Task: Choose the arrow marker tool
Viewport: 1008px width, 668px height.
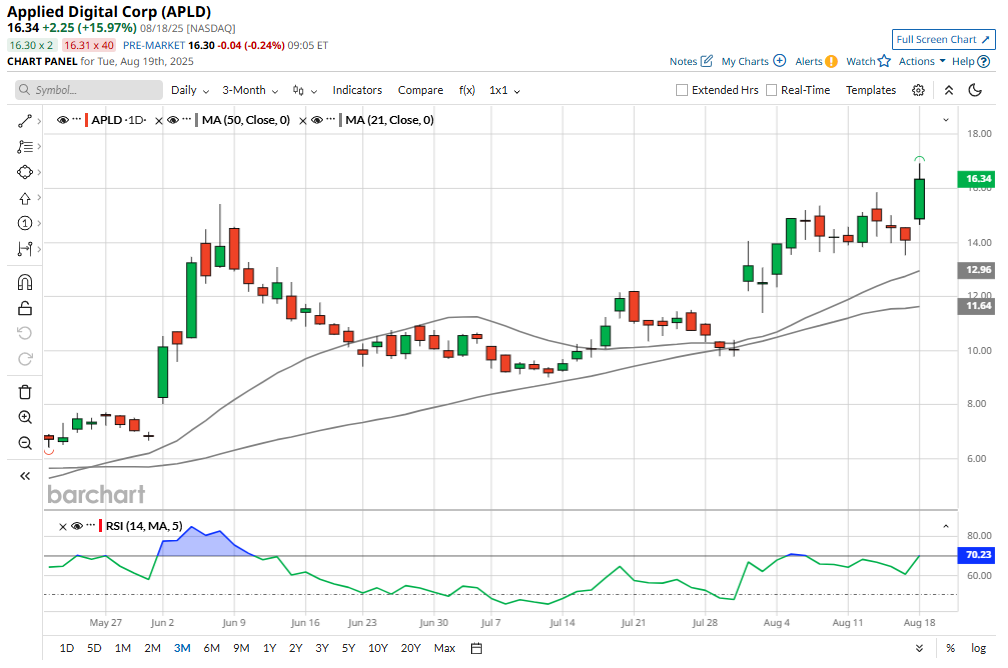Action: [x=24, y=198]
